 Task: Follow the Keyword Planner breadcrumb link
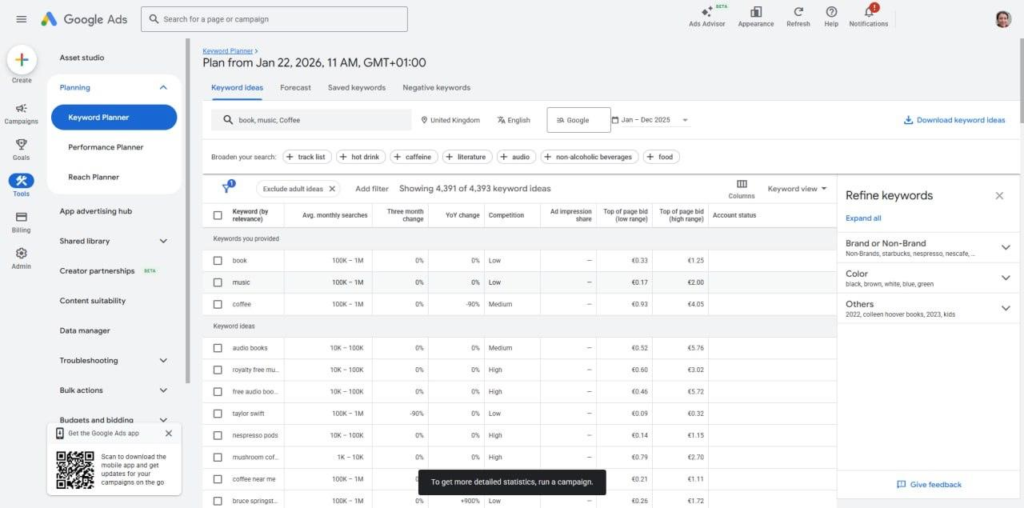[228, 50]
